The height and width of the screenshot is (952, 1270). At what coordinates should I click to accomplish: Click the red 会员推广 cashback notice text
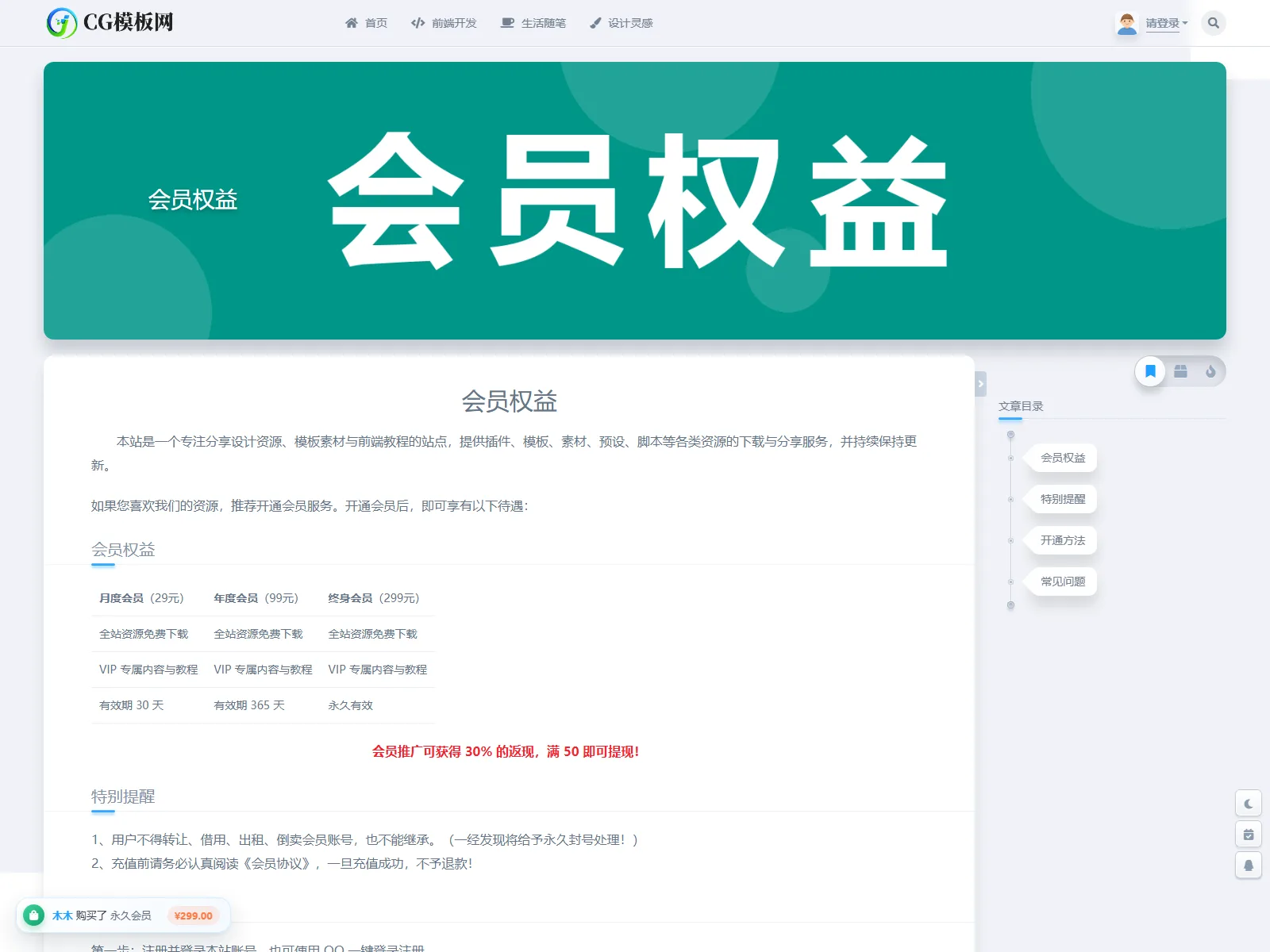(x=506, y=751)
